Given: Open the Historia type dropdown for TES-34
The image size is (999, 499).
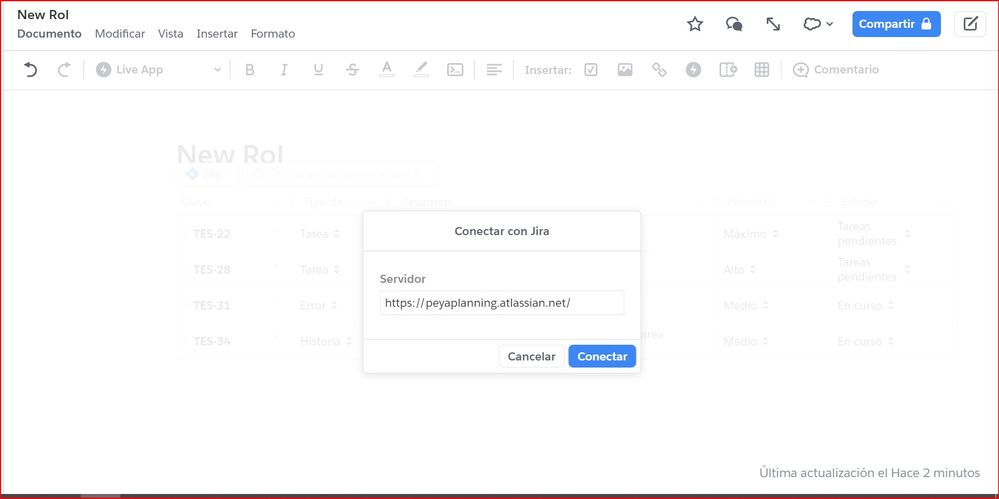Looking at the screenshot, I should 326,341.
